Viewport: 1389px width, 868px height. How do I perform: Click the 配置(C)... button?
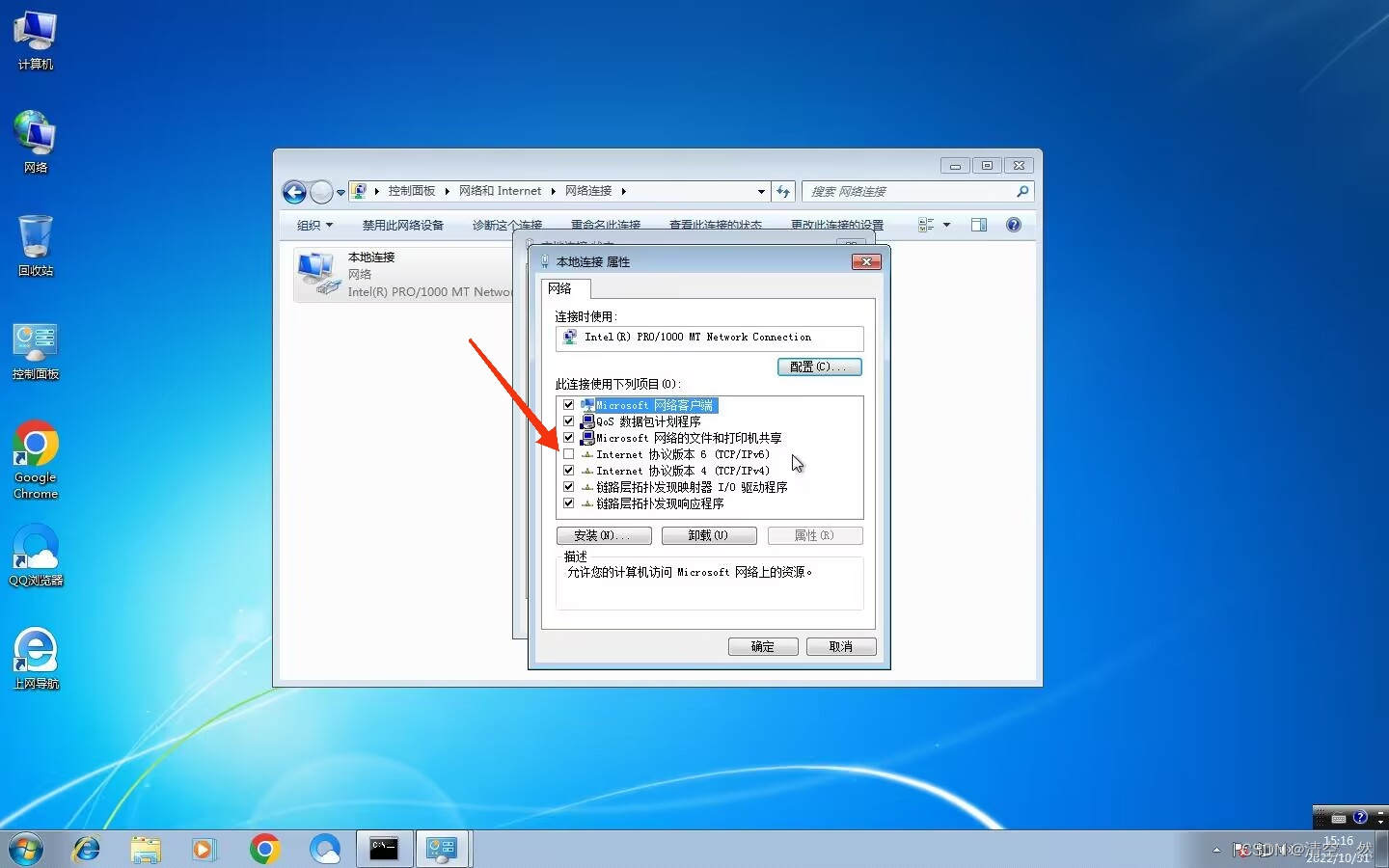click(819, 366)
